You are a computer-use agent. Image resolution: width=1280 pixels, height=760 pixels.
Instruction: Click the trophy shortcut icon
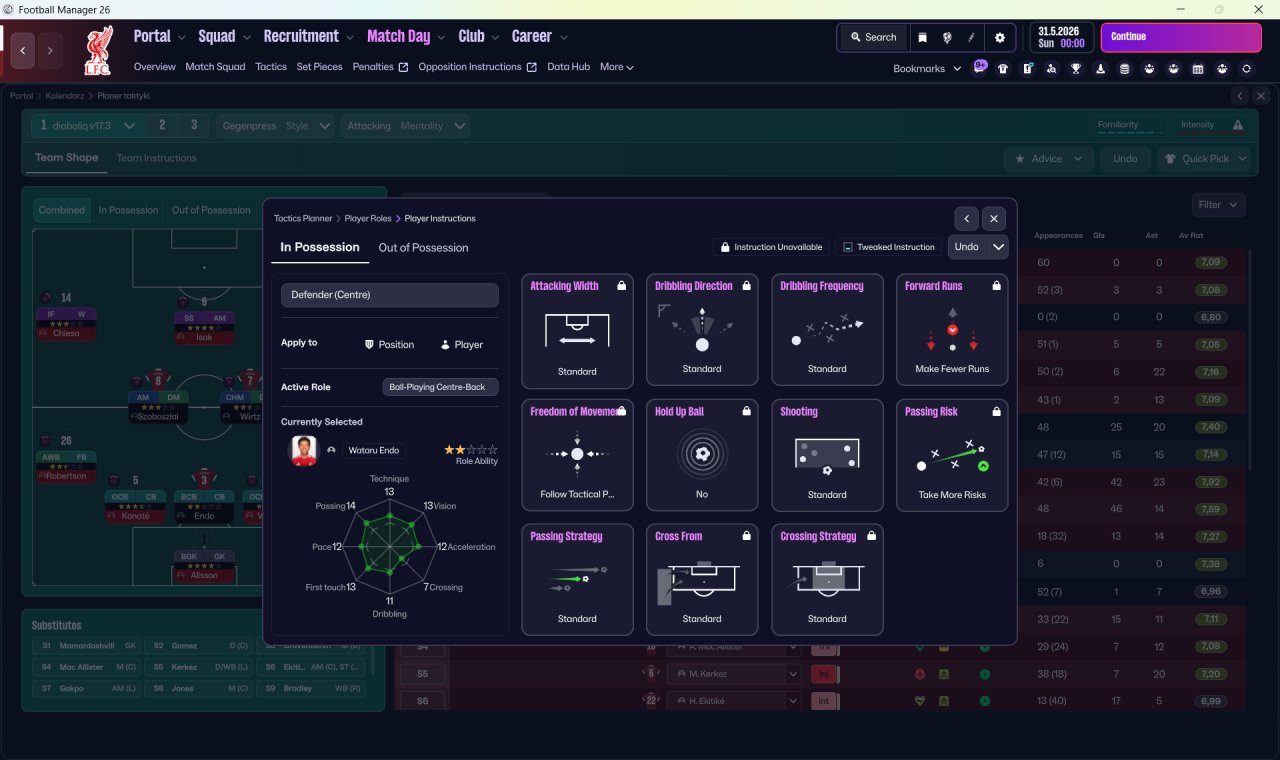tap(1076, 69)
